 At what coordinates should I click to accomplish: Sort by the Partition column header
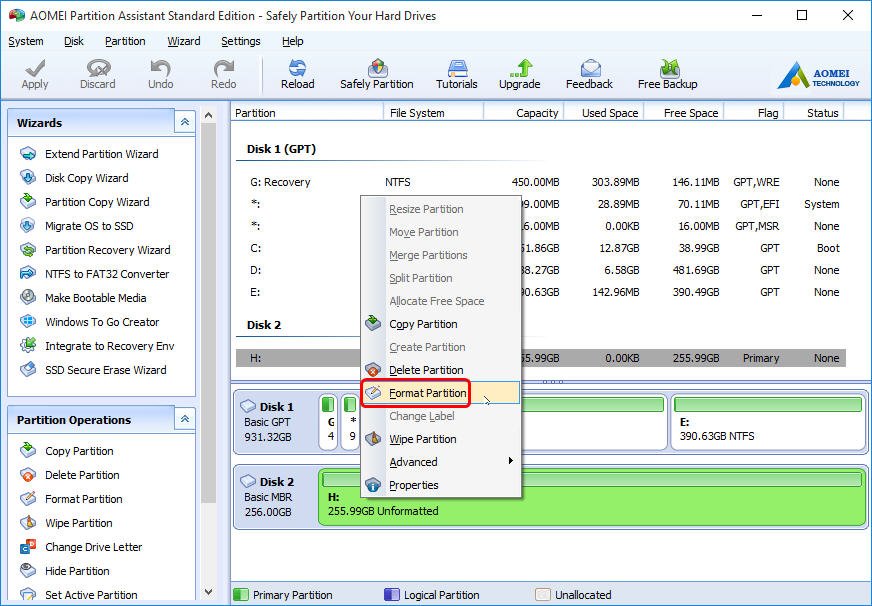(x=308, y=113)
